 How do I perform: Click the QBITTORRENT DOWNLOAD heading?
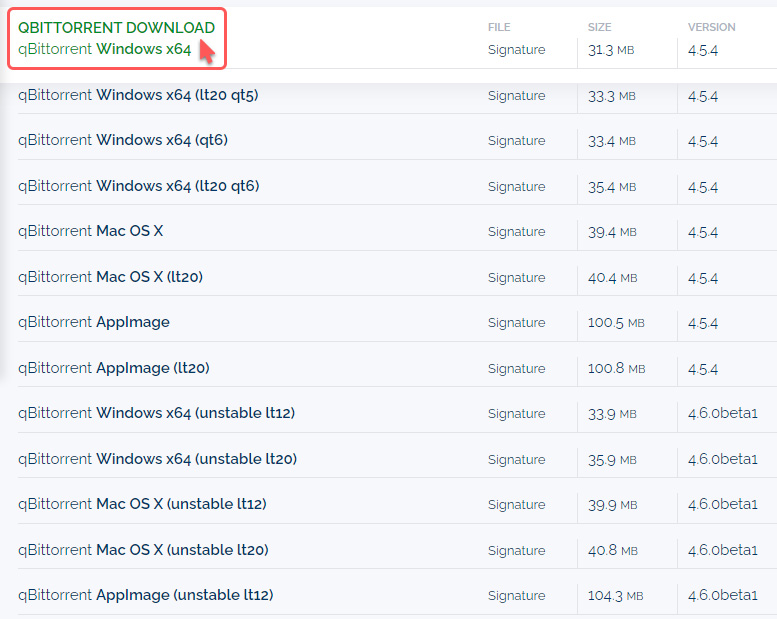[x=116, y=28]
